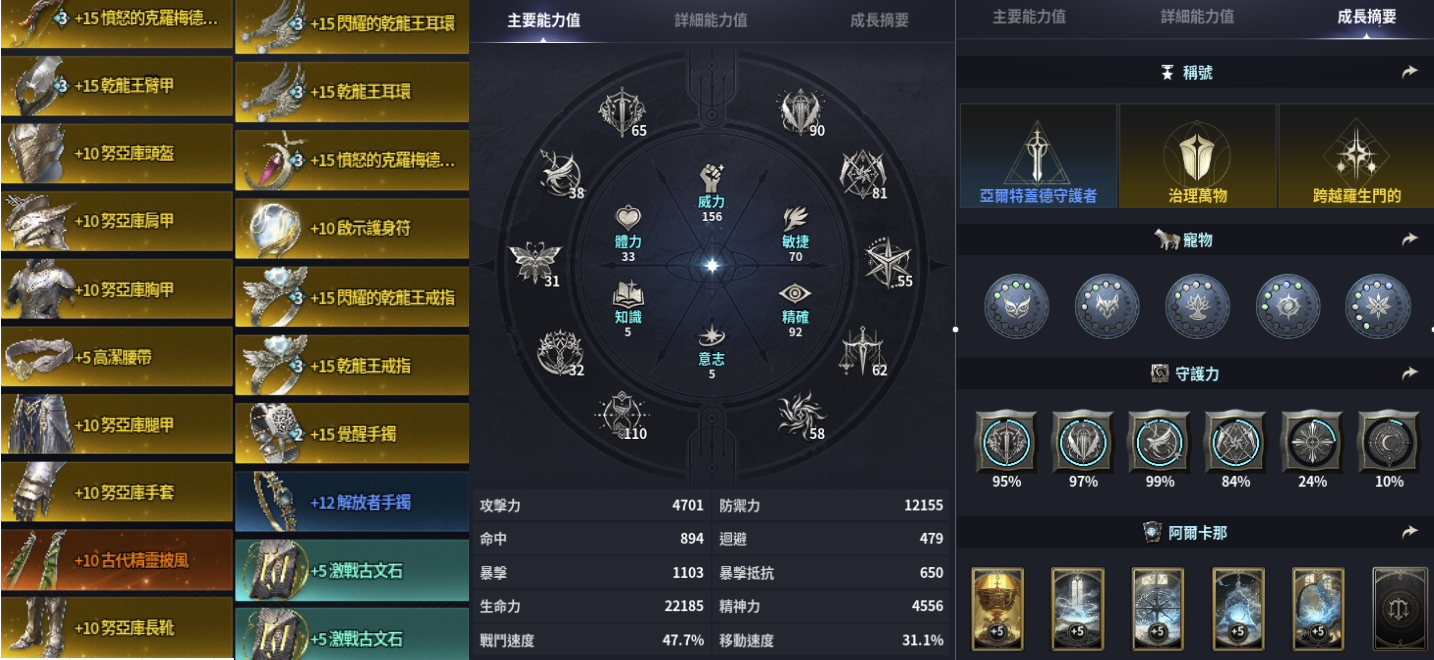This screenshot has width=1434, height=660.
Task: Choose the 治理萬物 title card
Action: [x=1197, y=156]
